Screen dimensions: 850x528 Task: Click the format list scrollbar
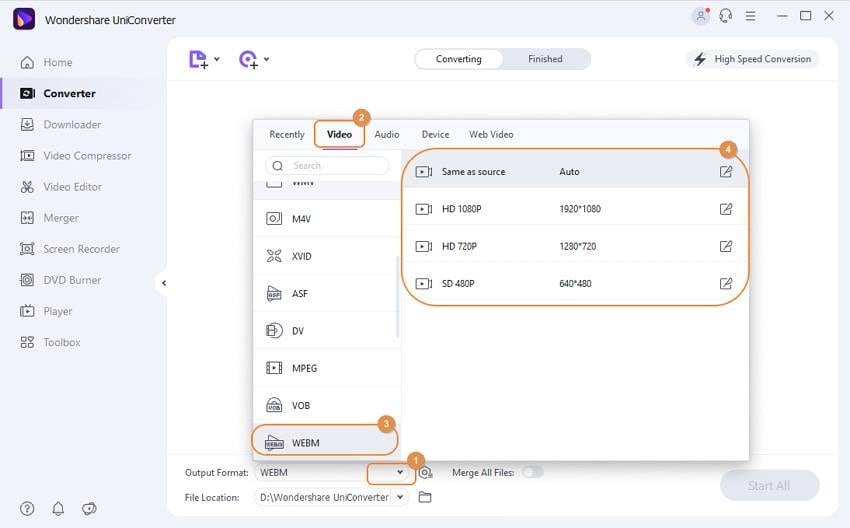[398, 297]
